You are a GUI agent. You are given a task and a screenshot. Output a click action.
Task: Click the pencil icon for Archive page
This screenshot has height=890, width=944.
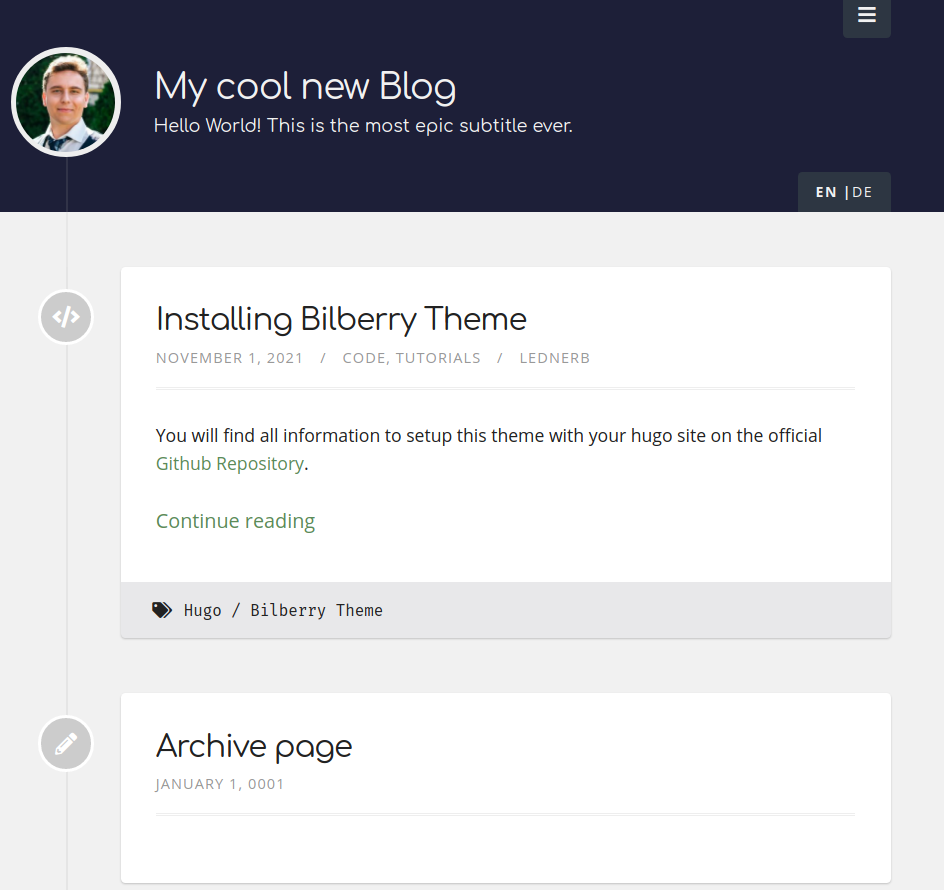(65, 744)
